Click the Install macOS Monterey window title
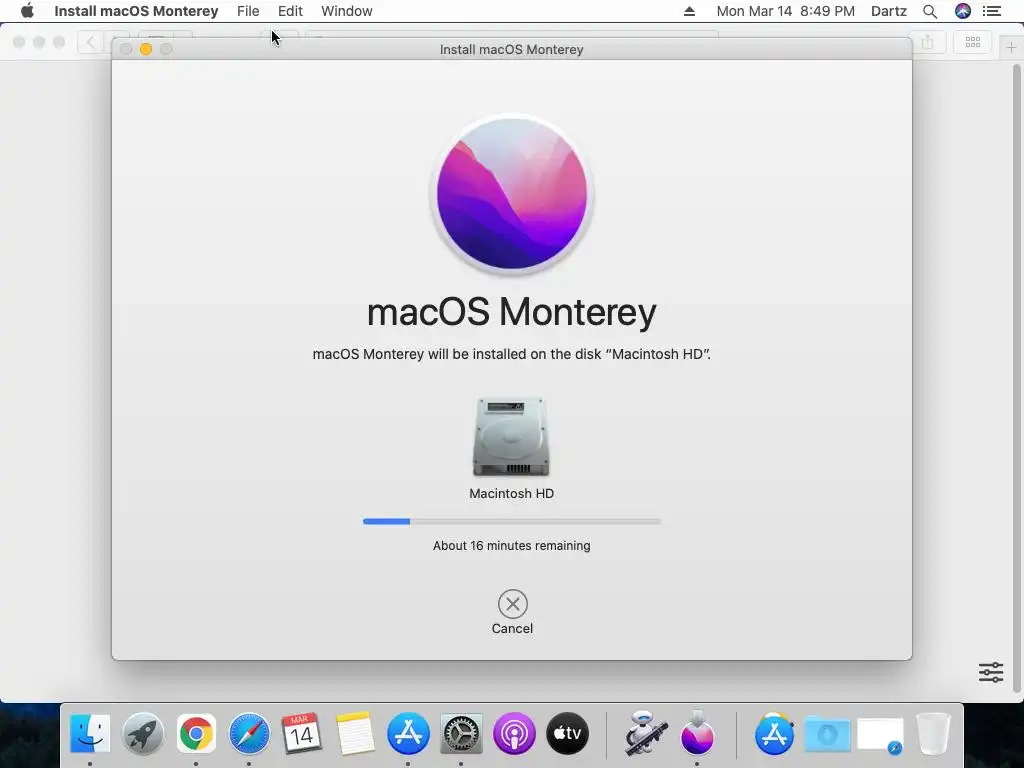 coord(511,50)
